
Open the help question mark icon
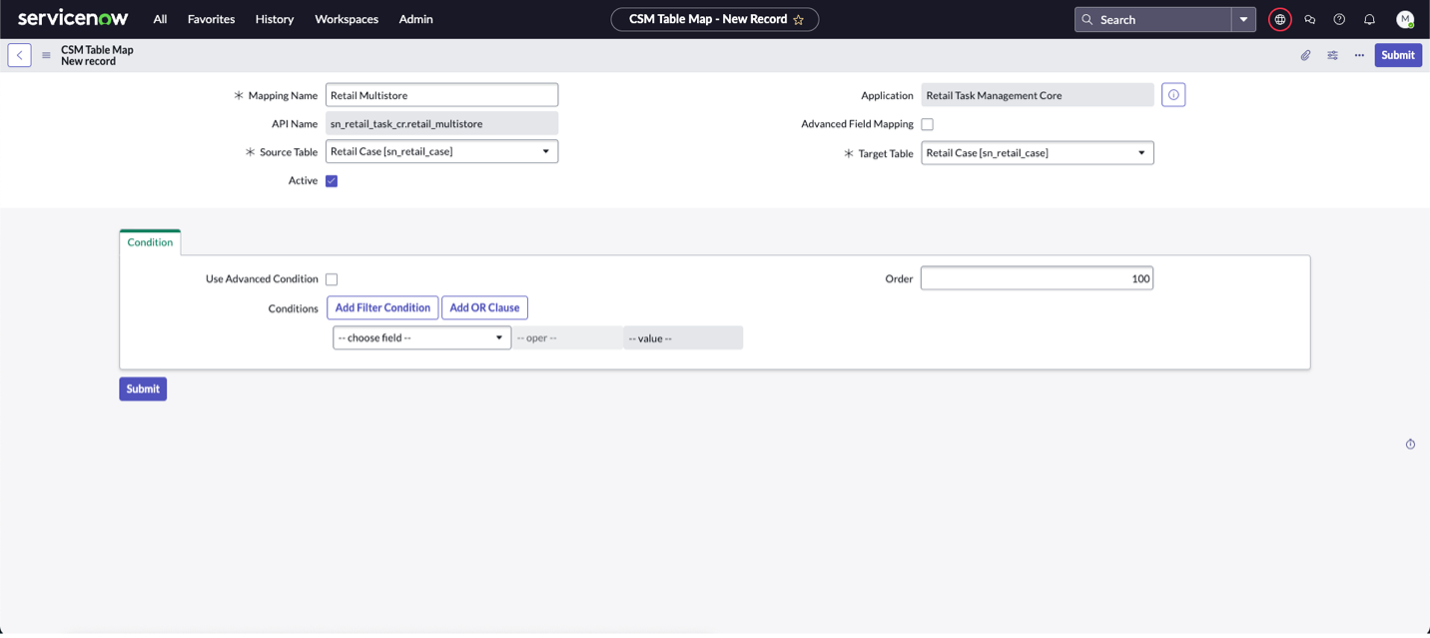coord(1340,19)
